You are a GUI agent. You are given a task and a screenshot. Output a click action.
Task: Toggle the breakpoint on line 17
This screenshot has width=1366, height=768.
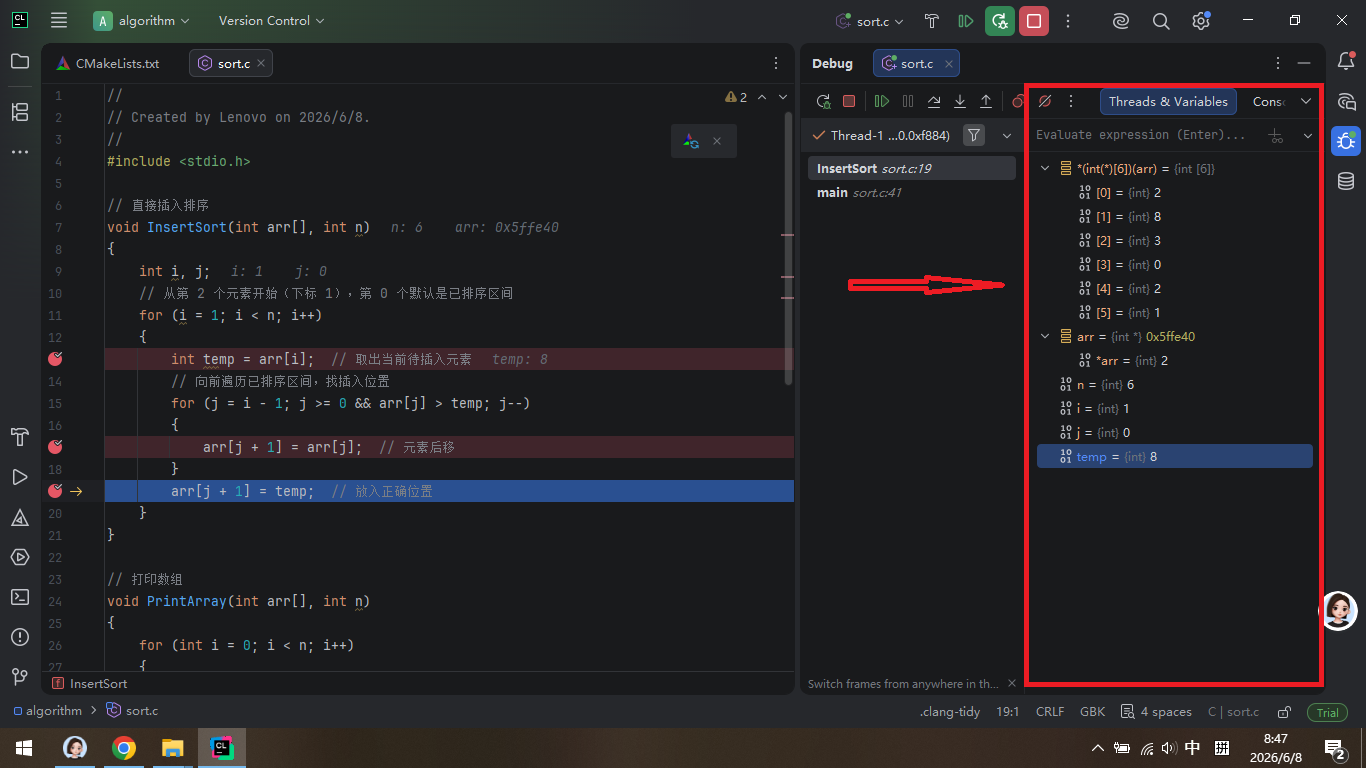56,447
